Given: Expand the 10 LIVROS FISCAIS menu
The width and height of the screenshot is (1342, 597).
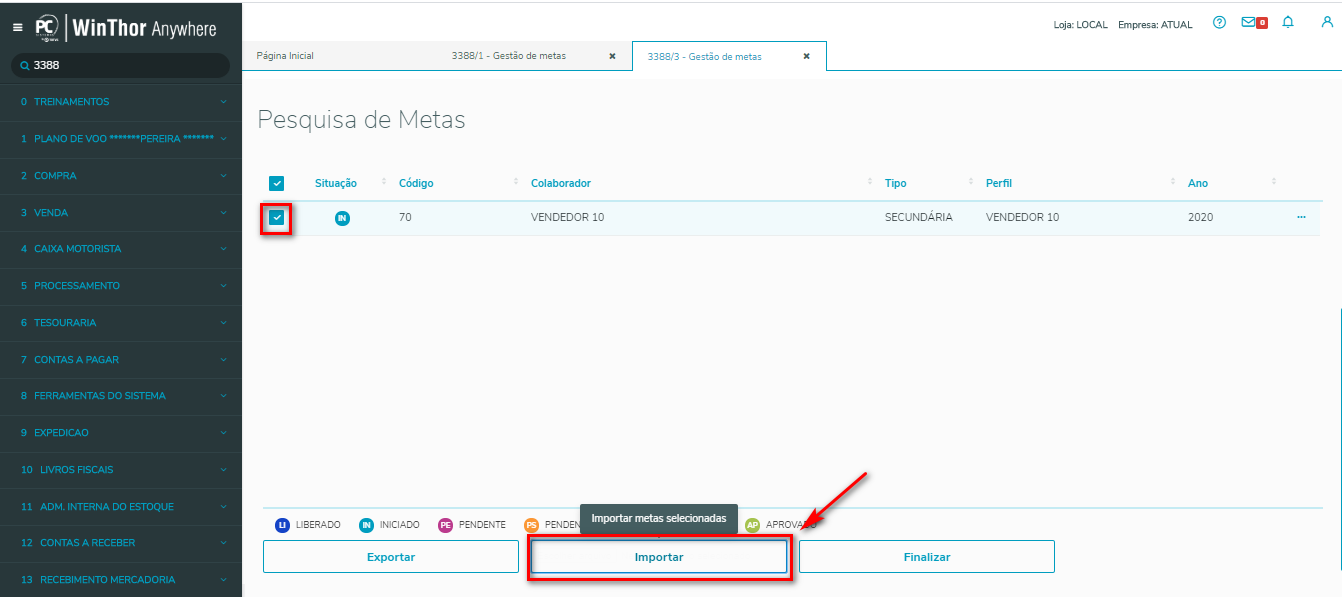Looking at the screenshot, I should click(121, 470).
